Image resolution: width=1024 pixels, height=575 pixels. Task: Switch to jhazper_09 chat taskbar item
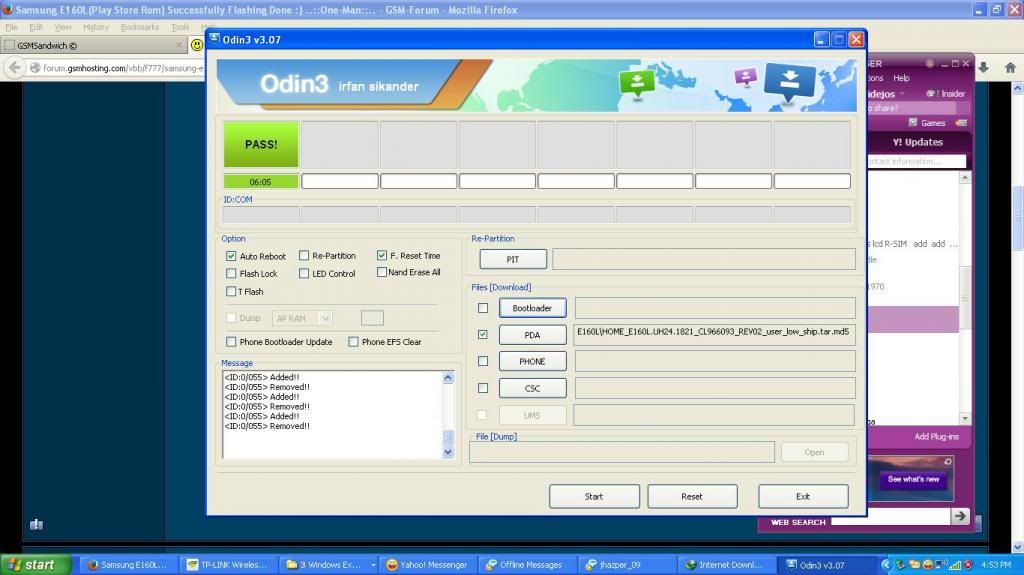click(x=626, y=565)
